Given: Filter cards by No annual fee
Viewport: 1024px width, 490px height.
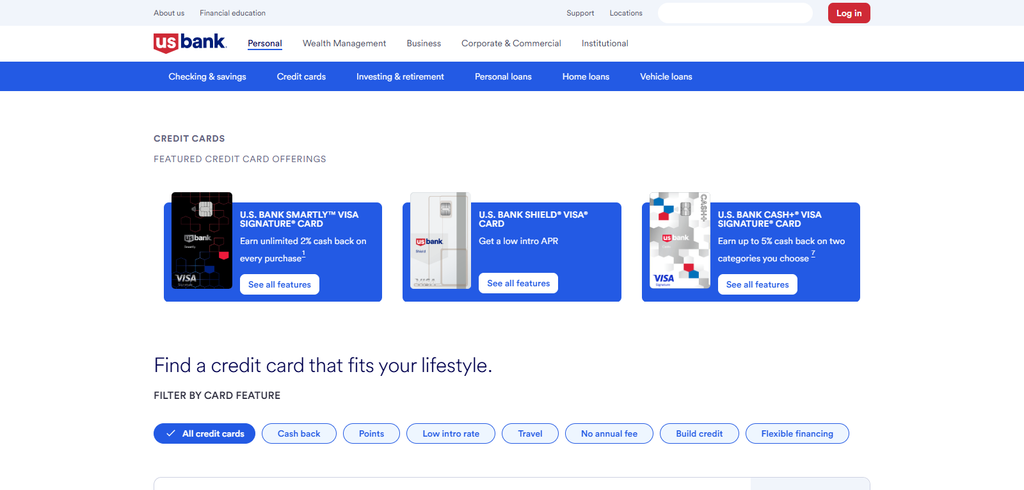Looking at the screenshot, I should (609, 433).
